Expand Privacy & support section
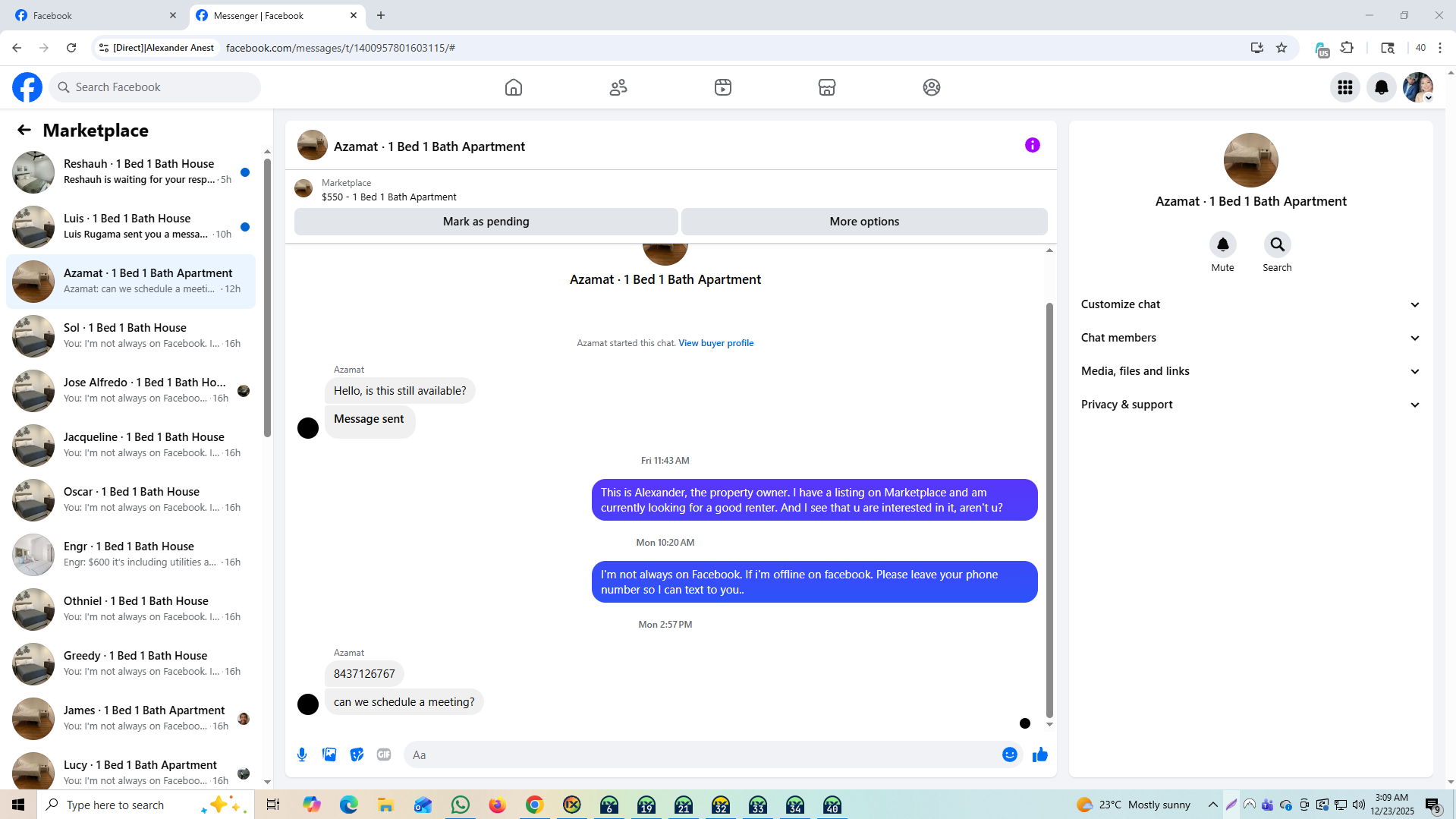This screenshot has width=1456, height=819. 1250,405
